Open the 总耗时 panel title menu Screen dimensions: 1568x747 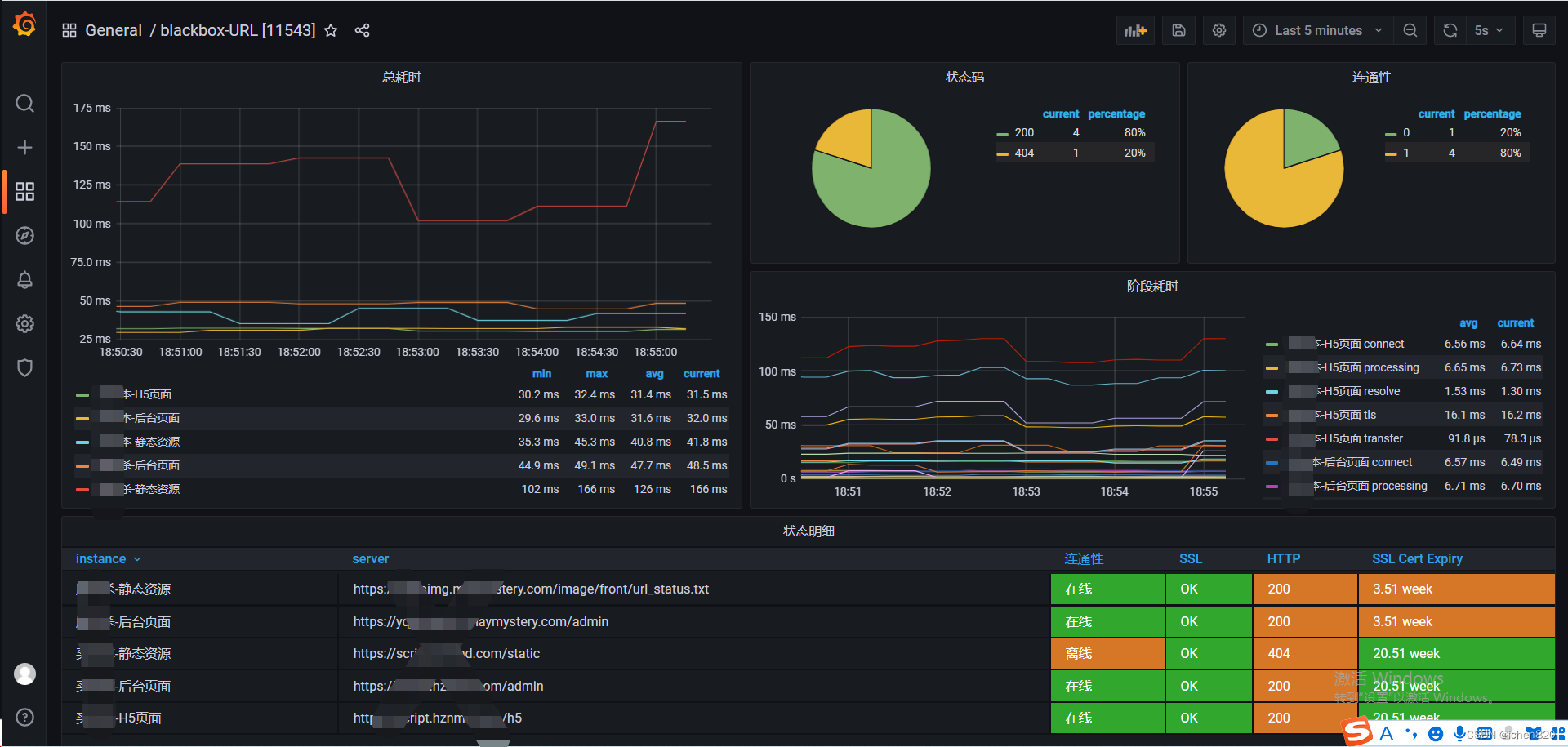point(401,78)
